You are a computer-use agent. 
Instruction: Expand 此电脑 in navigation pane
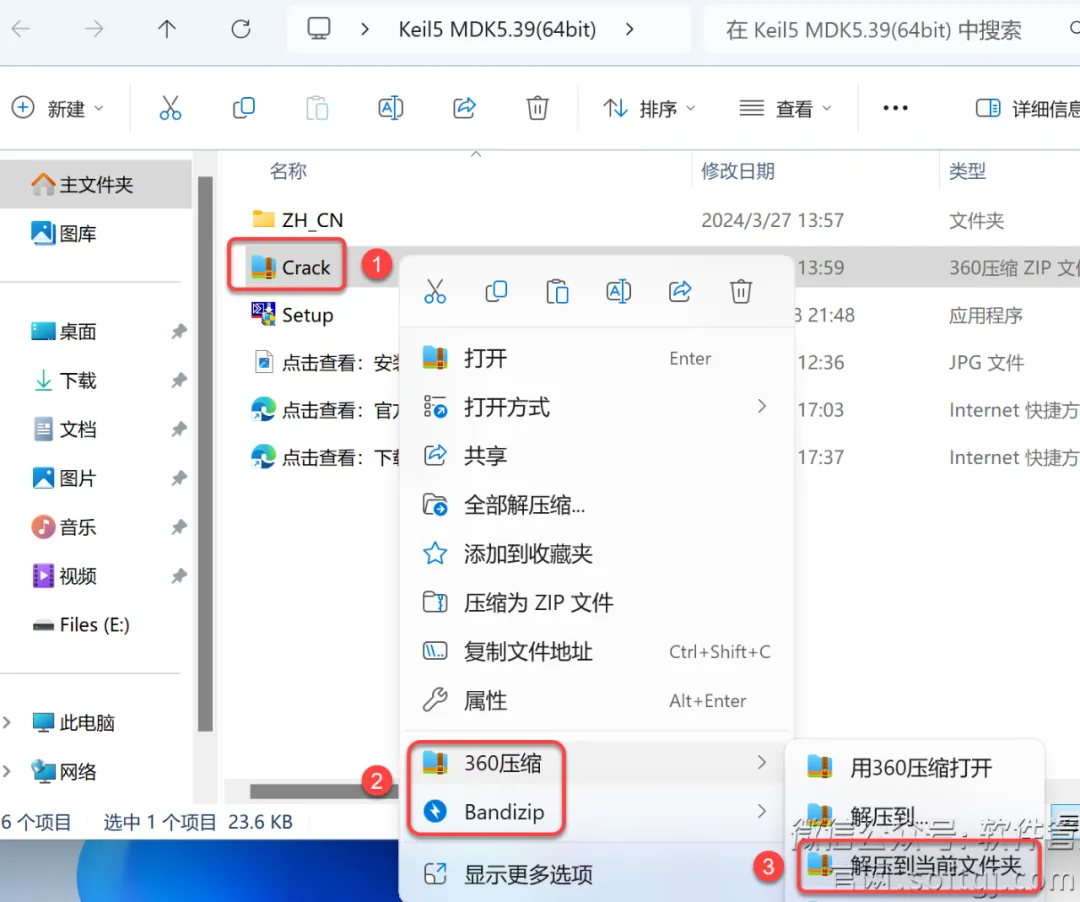point(7,722)
